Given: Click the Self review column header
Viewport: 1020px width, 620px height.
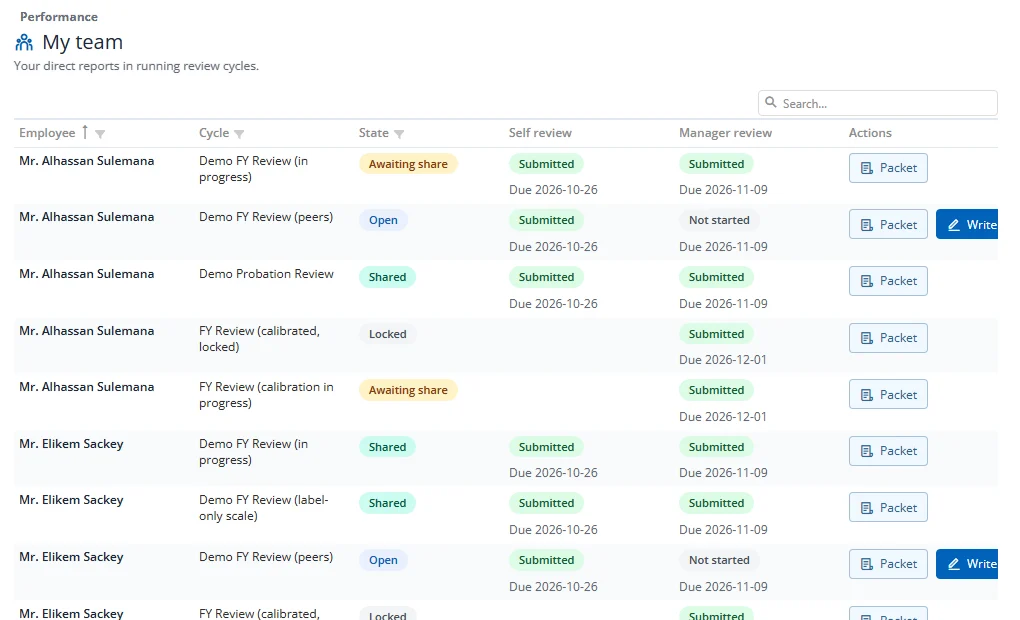Looking at the screenshot, I should [x=540, y=133].
